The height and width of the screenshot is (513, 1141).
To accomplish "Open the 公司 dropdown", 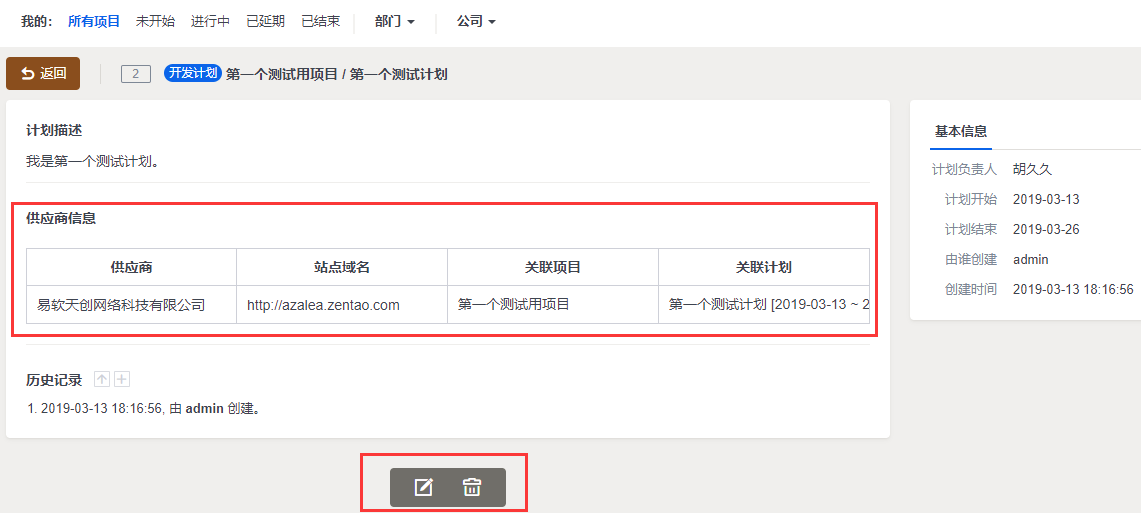I will 477,22.
